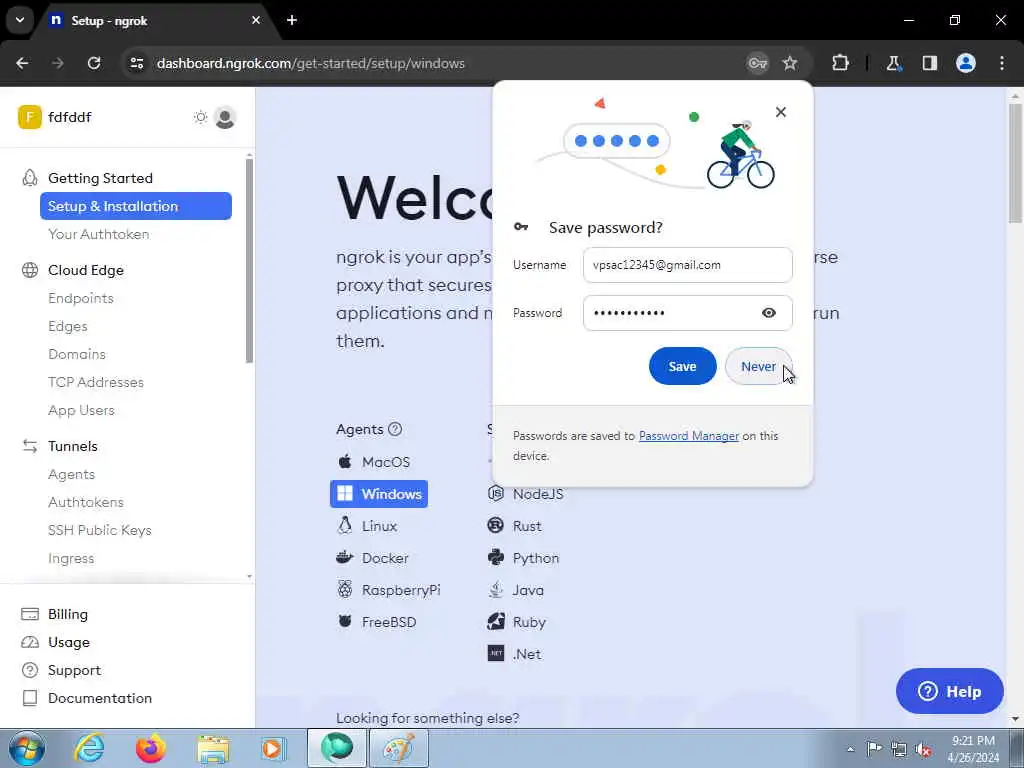Launch Firefox from taskbar

tap(151, 748)
